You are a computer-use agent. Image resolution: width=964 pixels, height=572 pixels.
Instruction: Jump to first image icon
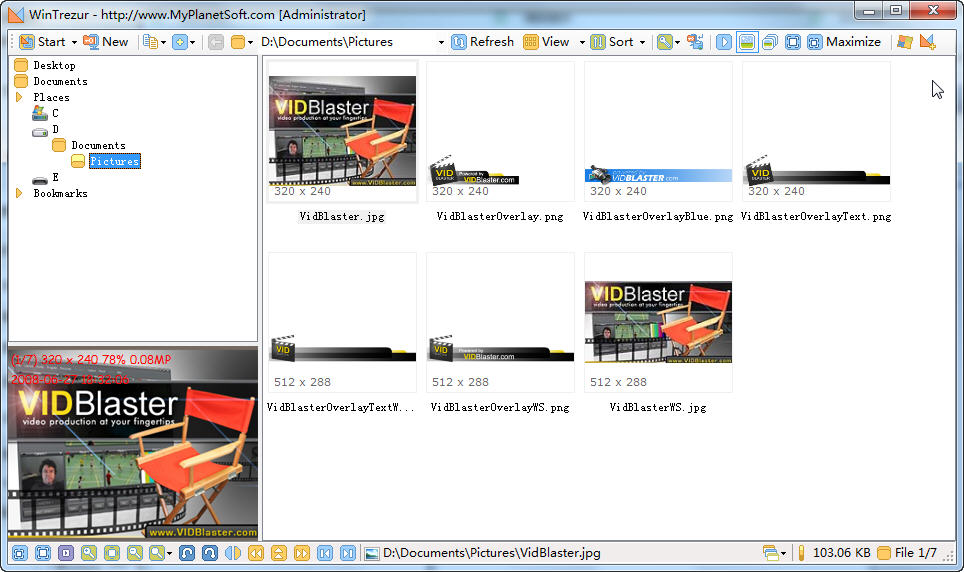pos(325,553)
